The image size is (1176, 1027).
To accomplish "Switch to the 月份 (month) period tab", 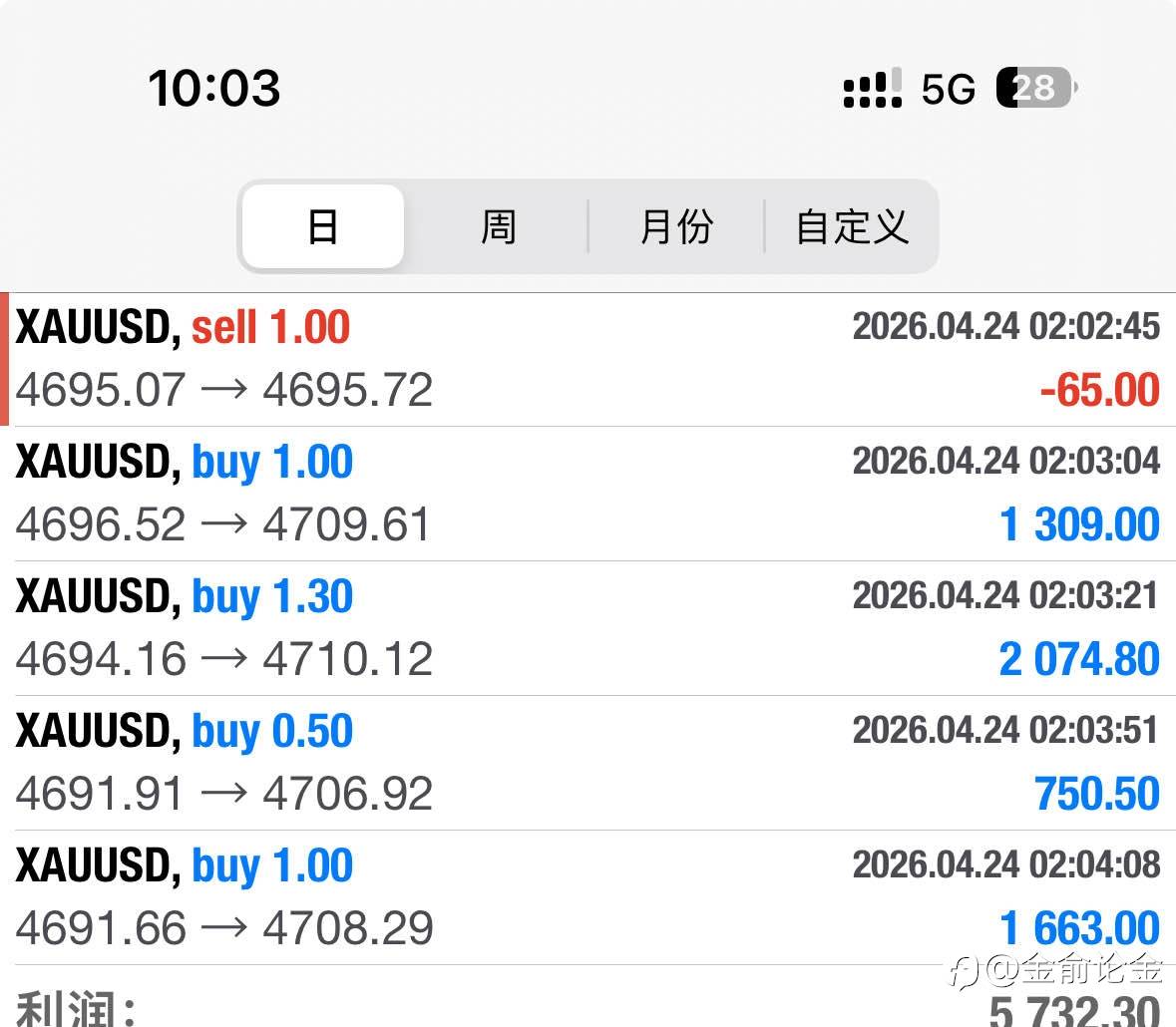I will tap(675, 226).
